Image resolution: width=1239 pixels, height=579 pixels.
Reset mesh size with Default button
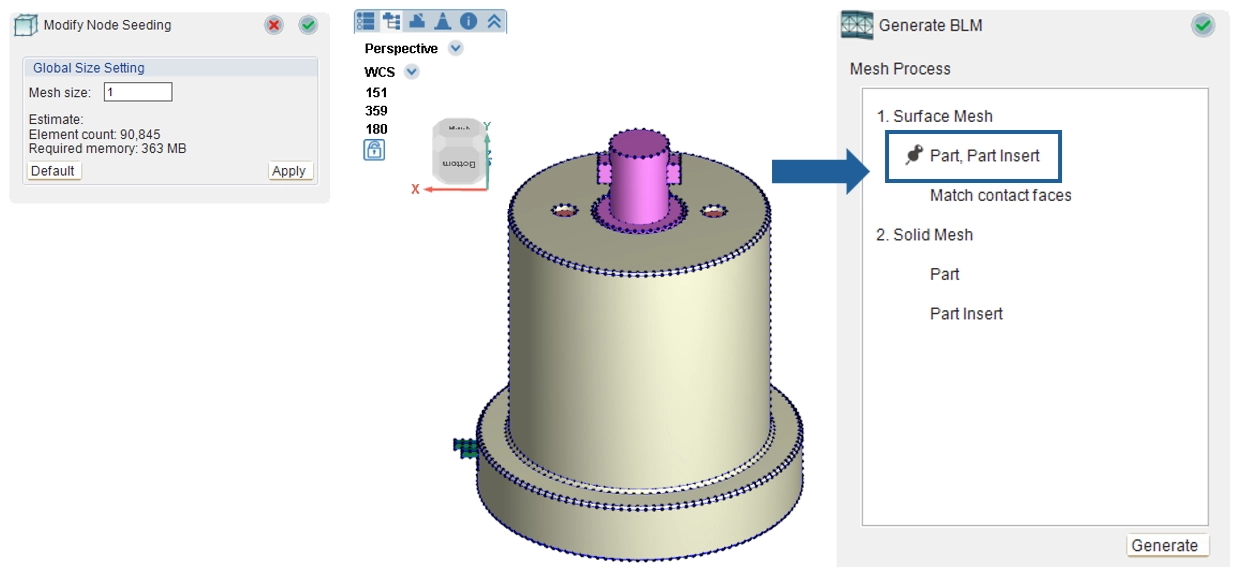53,171
